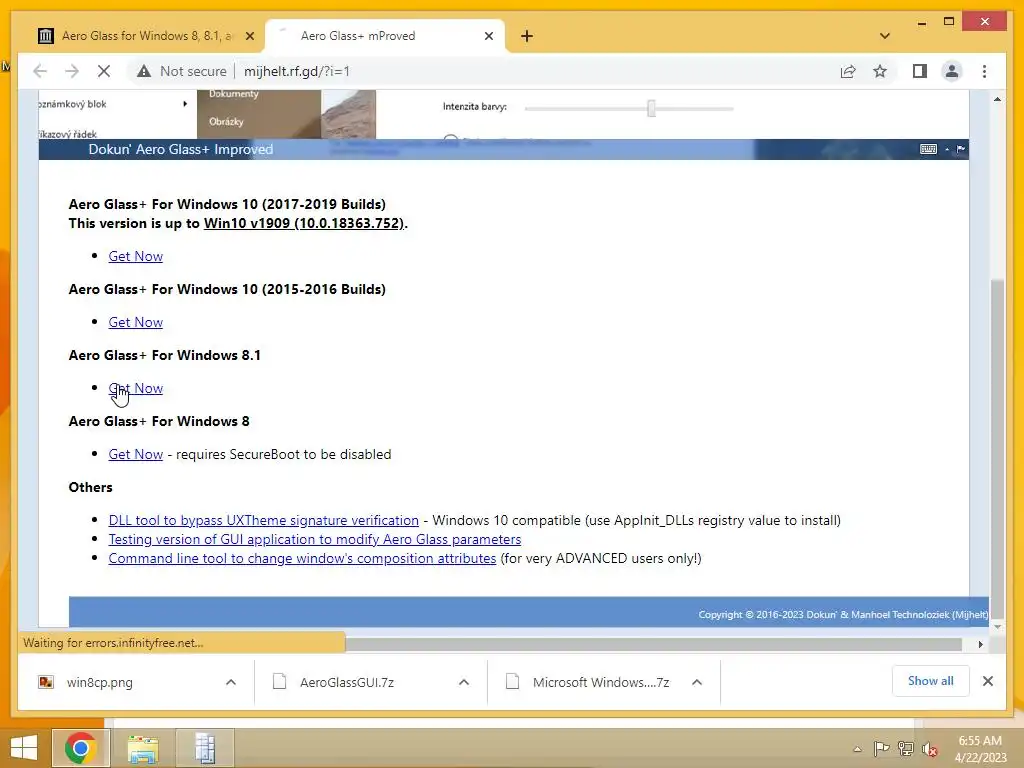
Task: Expand options for Microsoft Windows....7z download
Action: point(697,682)
